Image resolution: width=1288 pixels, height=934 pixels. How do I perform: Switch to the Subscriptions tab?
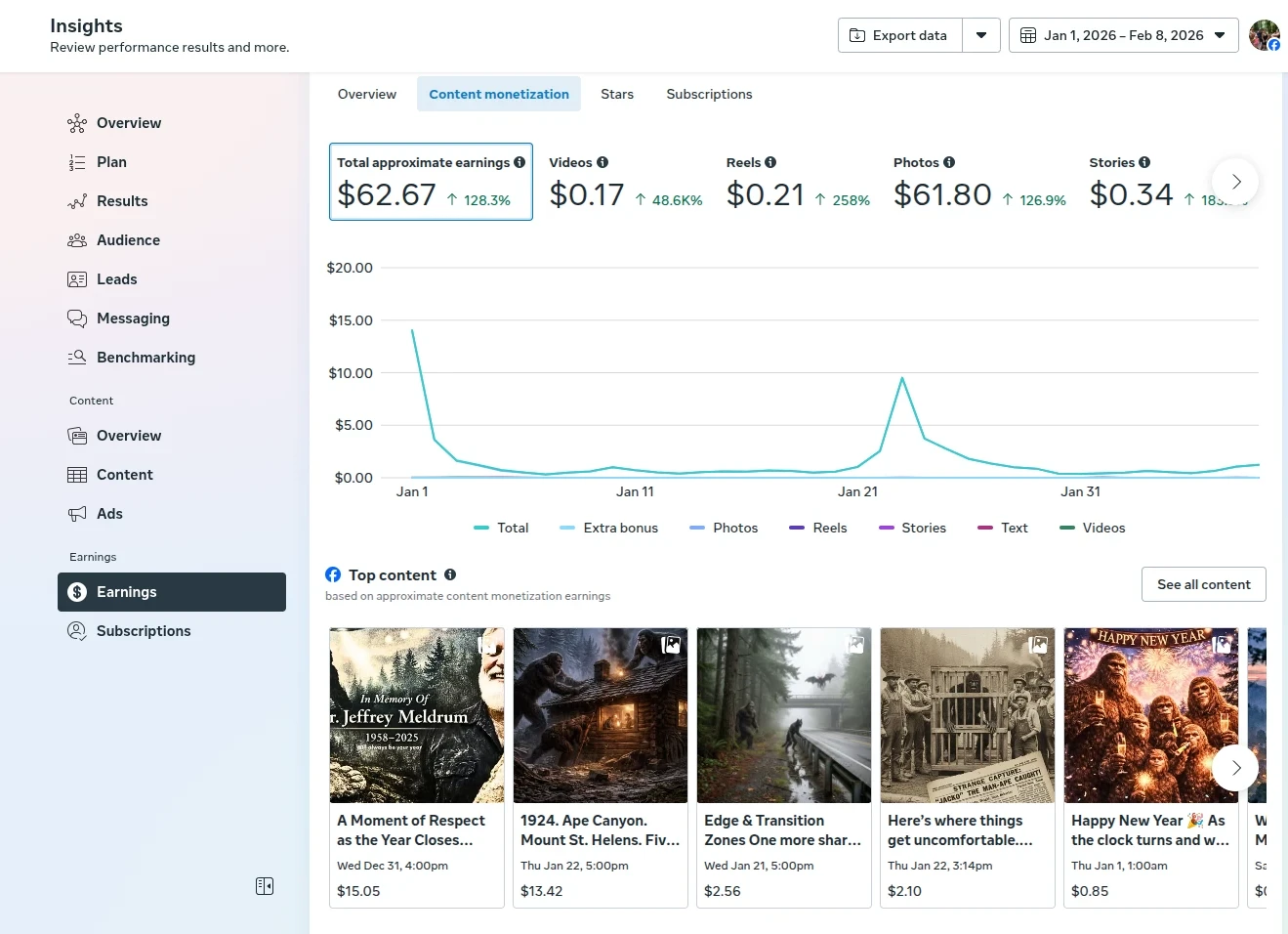pos(709,94)
